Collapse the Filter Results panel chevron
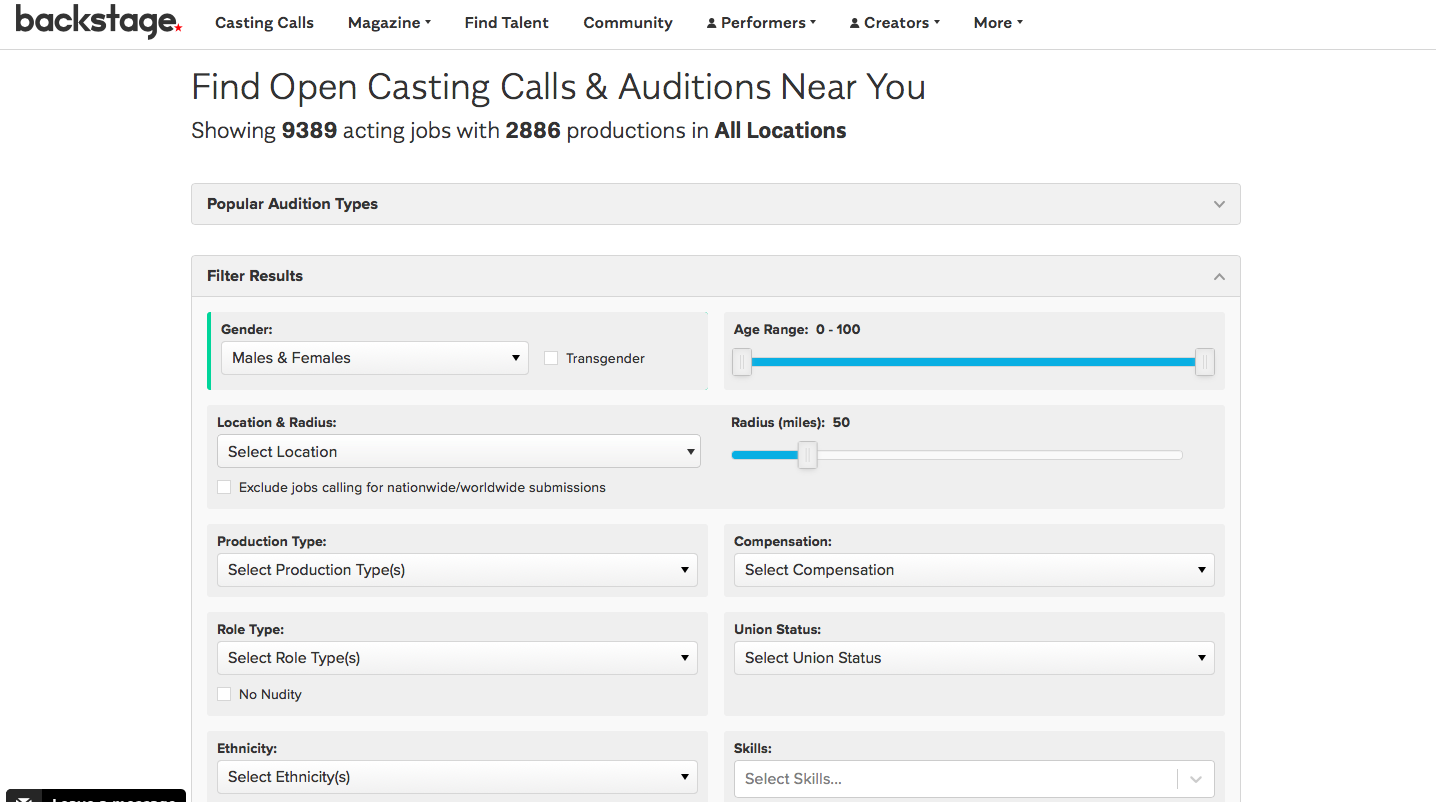The image size is (1436, 802). click(x=1219, y=276)
